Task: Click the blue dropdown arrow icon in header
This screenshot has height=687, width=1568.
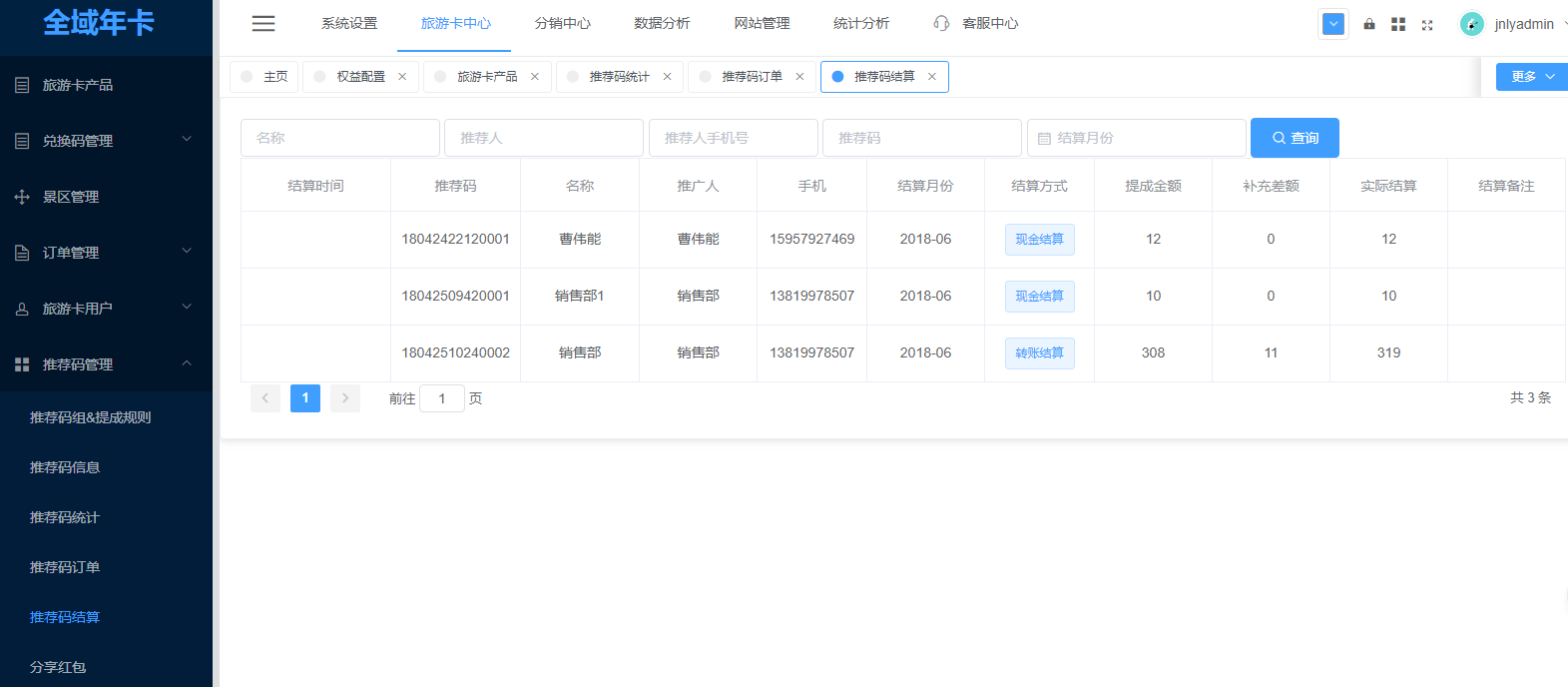Action: click(1333, 24)
